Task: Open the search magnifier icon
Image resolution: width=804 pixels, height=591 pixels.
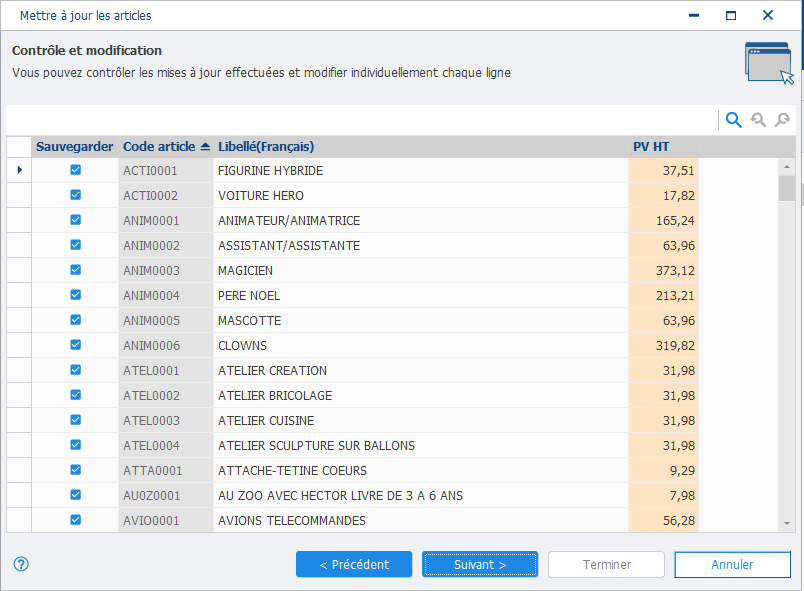Action: pos(734,120)
